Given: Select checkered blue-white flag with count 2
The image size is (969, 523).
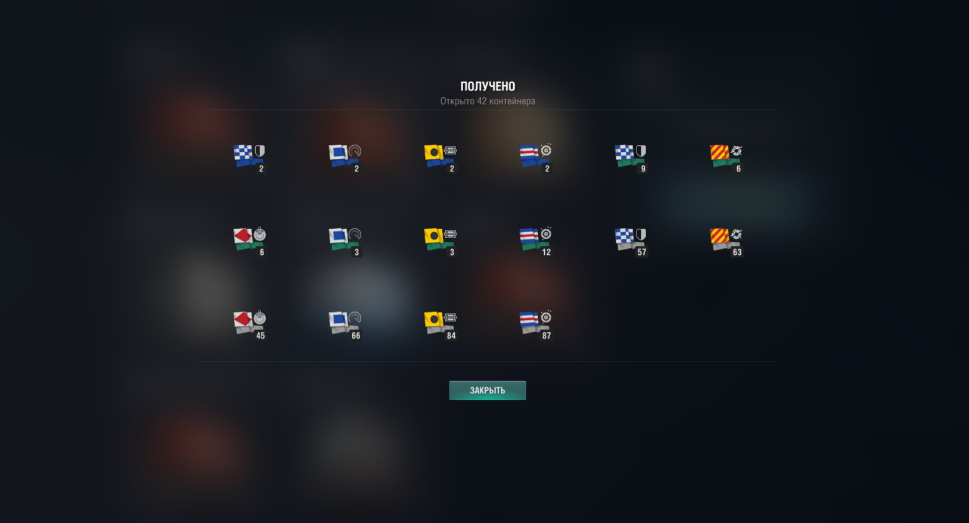Looking at the screenshot, I should pyautogui.click(x=250, y=158).
